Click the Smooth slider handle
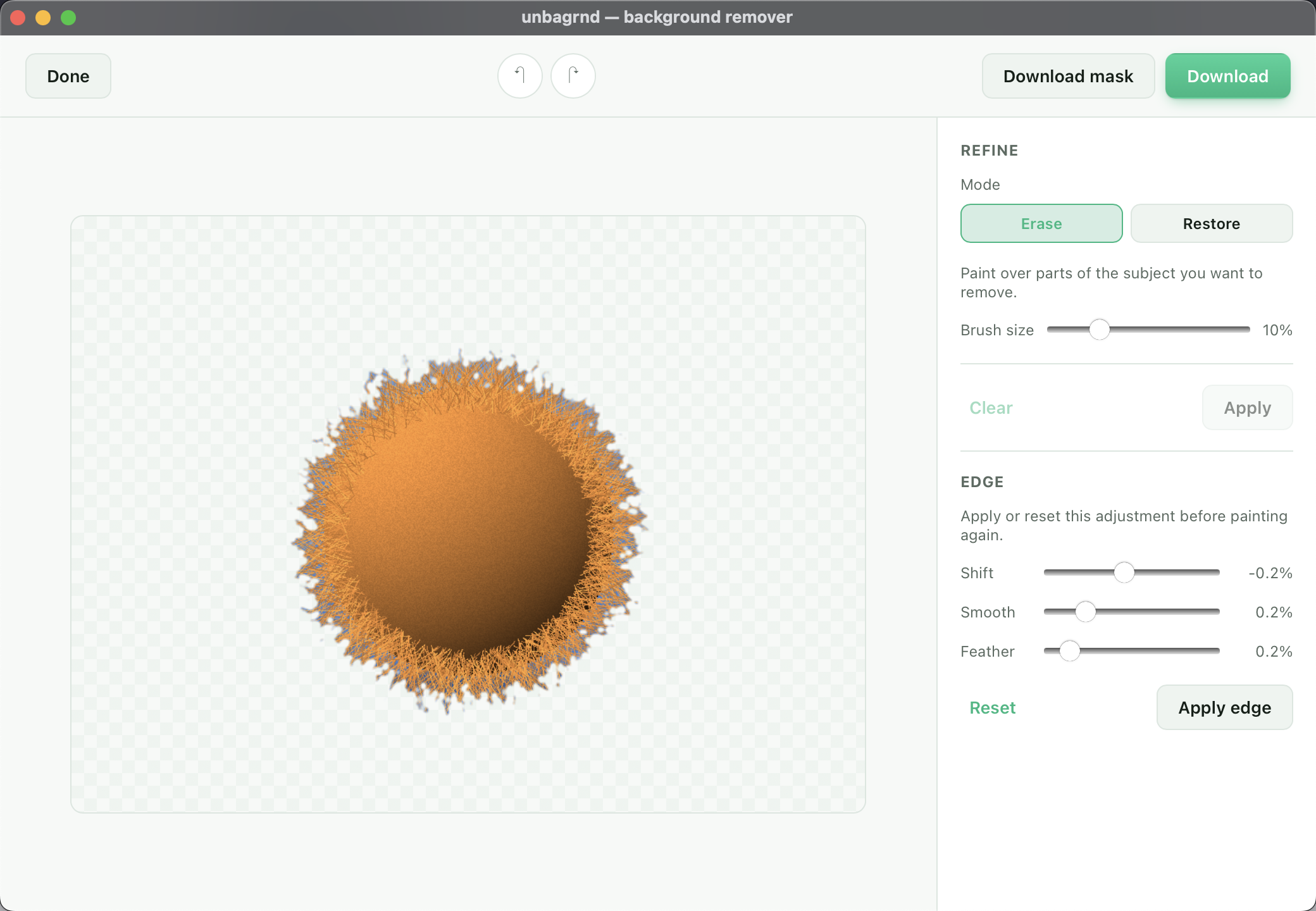This screenshot has width=1316, height=911. (1086, 612)
